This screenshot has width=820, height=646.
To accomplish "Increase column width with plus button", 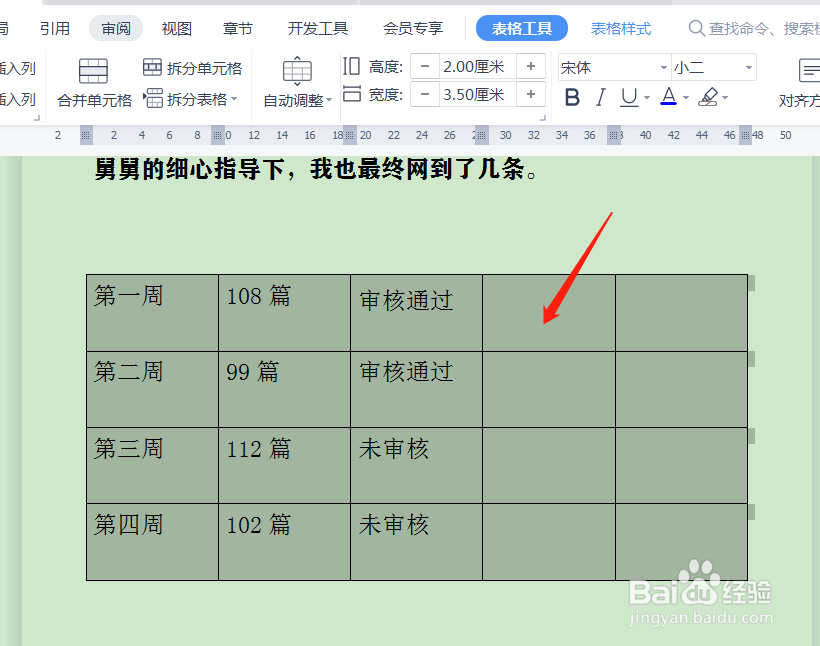I will click(531, 94).
